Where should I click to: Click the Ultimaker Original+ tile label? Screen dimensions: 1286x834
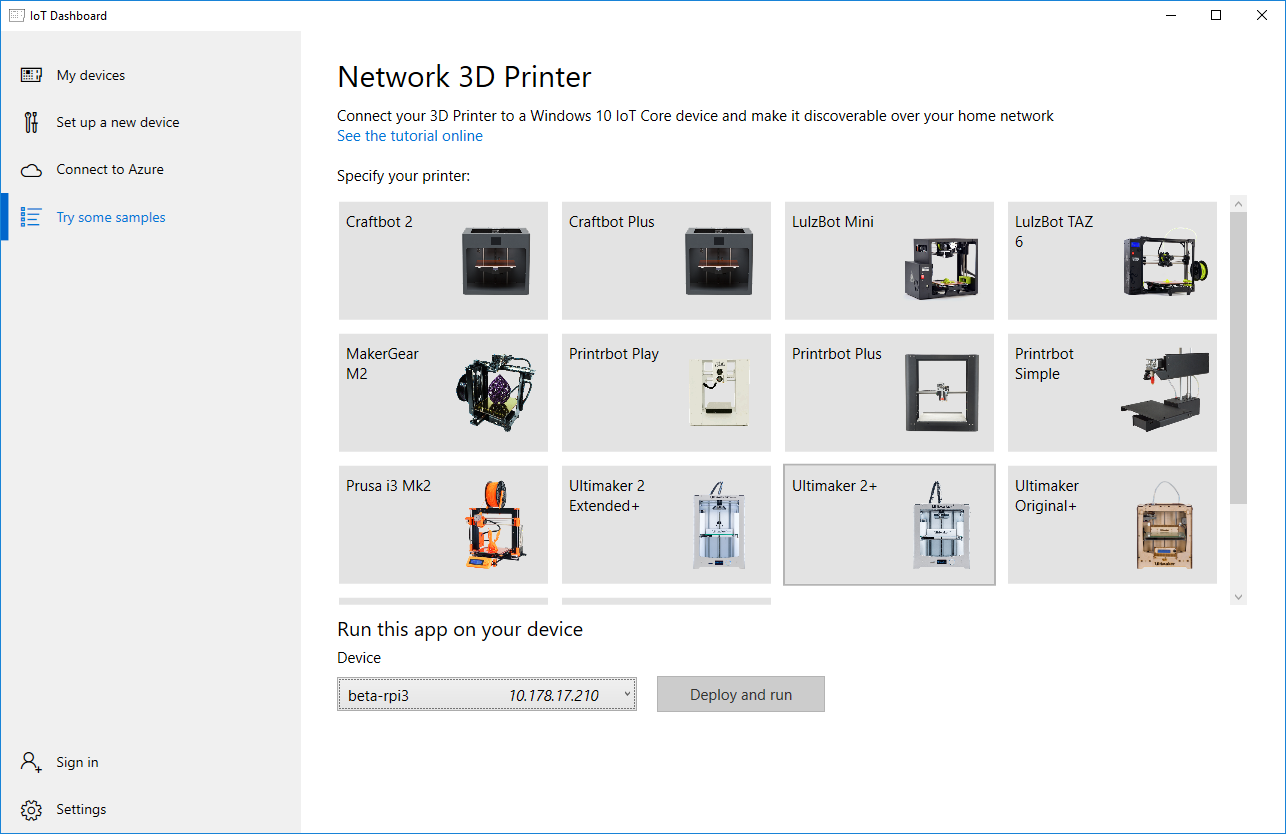[x=1047, y=496]
